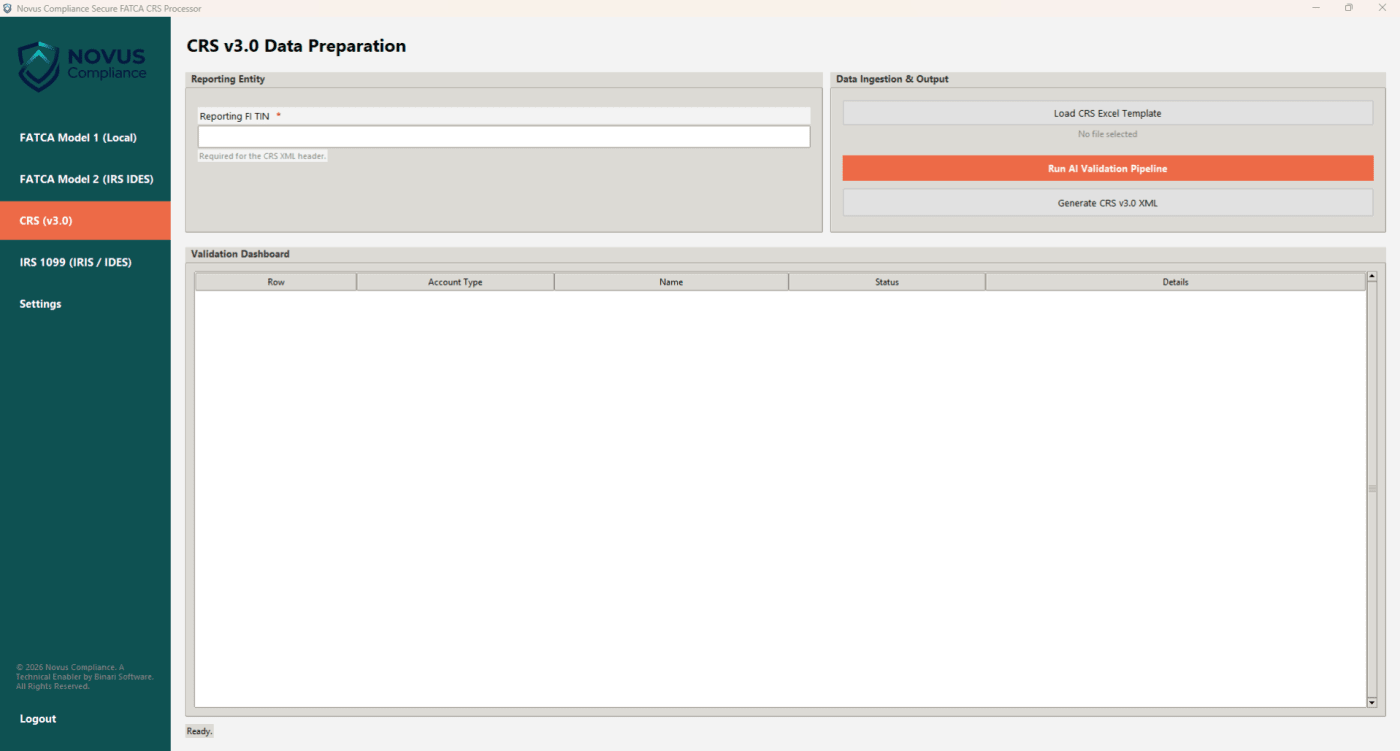1400x751 pixels.
Task: Click the Status column header
Action: [887, 282]
